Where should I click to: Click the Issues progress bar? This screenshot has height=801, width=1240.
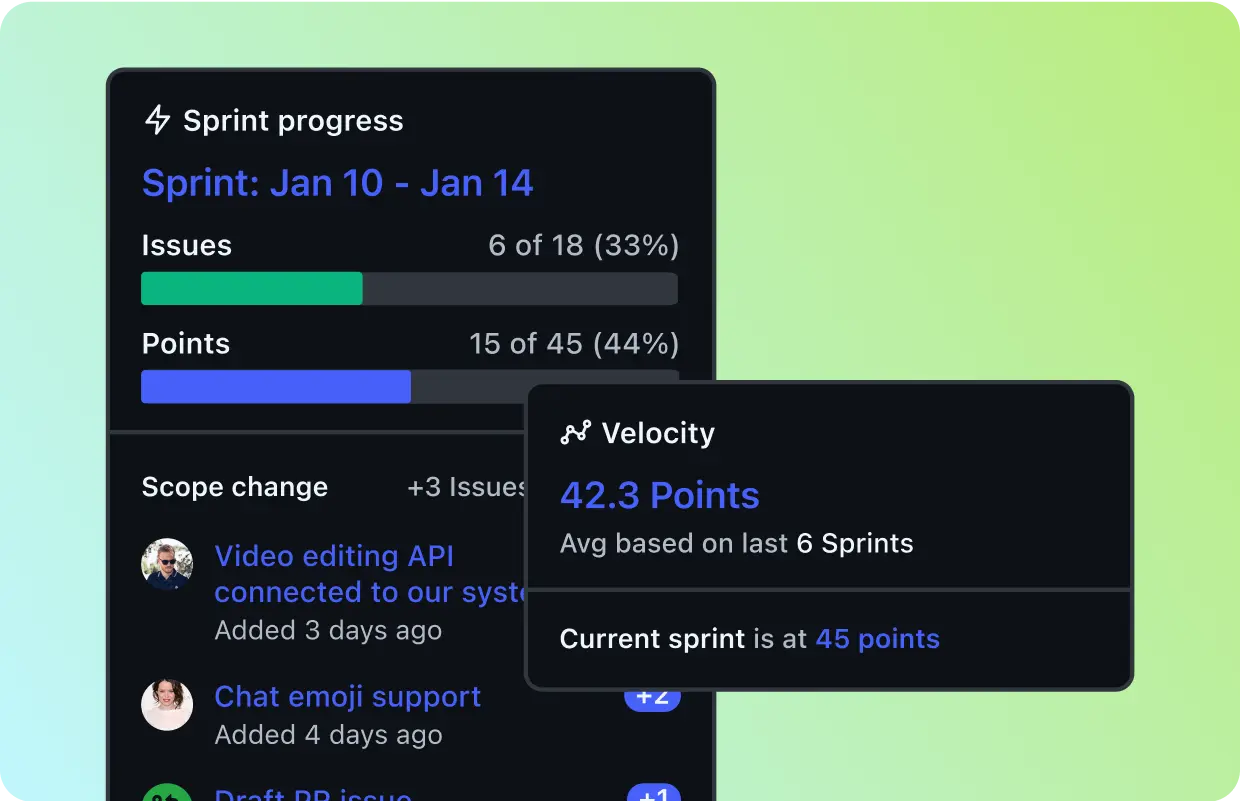pos(410,288)
